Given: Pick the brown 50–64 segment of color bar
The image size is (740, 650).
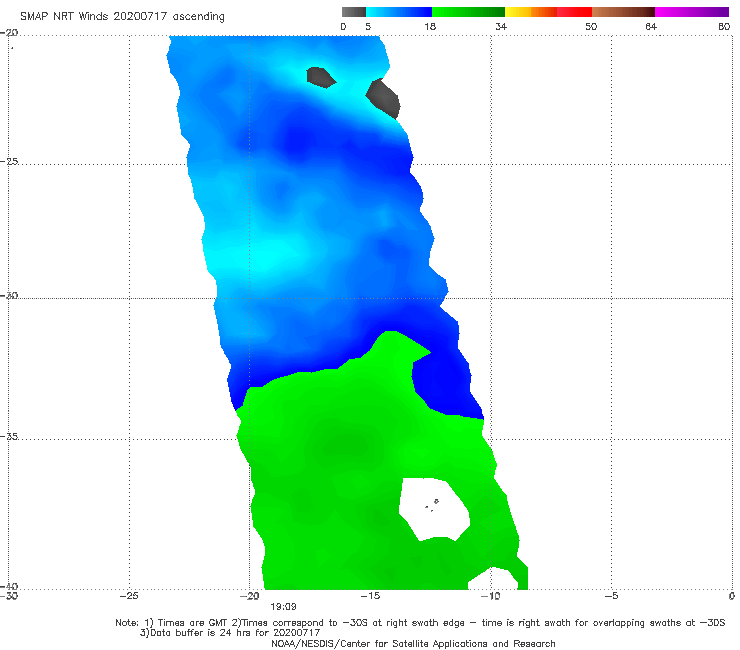Looking at the screenshot, I should click(x=623, y=12).
